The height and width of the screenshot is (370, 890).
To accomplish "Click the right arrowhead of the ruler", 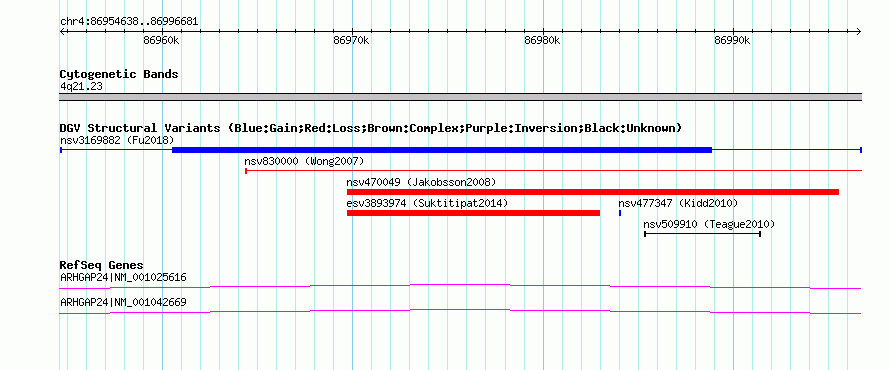I will click(x=859, y=31).
